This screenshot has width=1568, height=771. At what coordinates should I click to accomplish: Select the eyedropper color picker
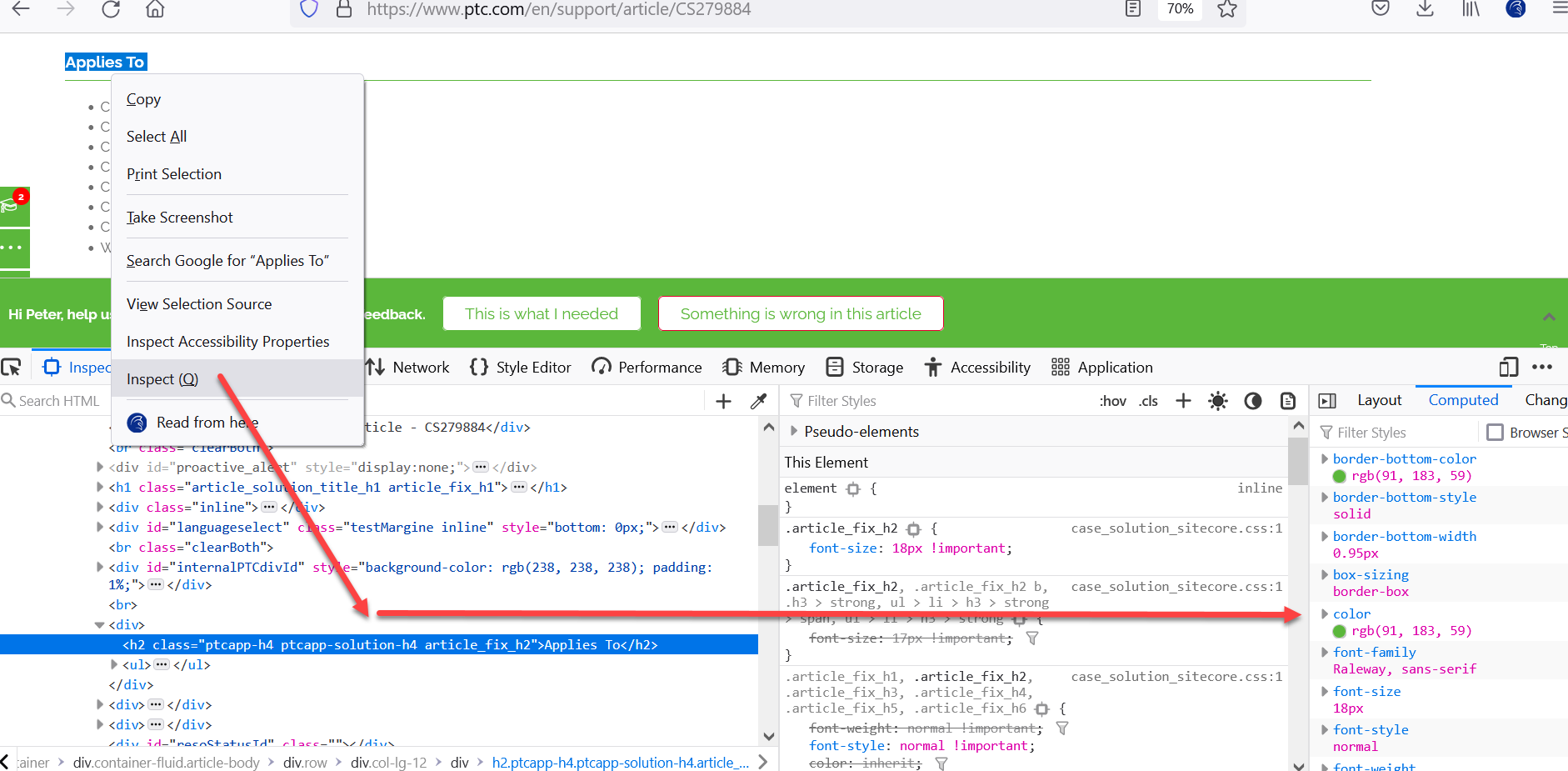(x=758, y=401)
